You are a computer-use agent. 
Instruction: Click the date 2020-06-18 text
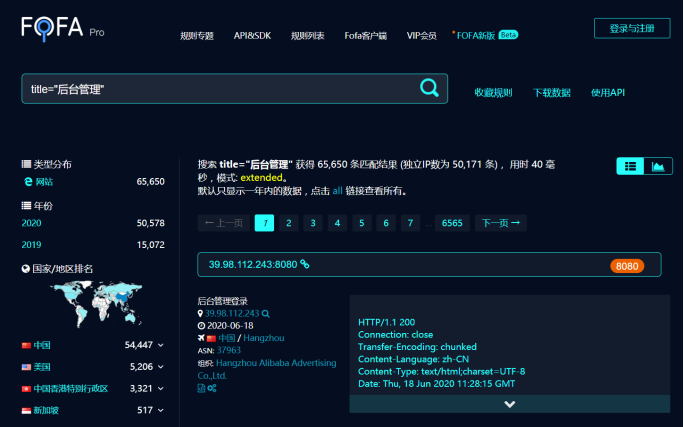click(x=230, y=326)
